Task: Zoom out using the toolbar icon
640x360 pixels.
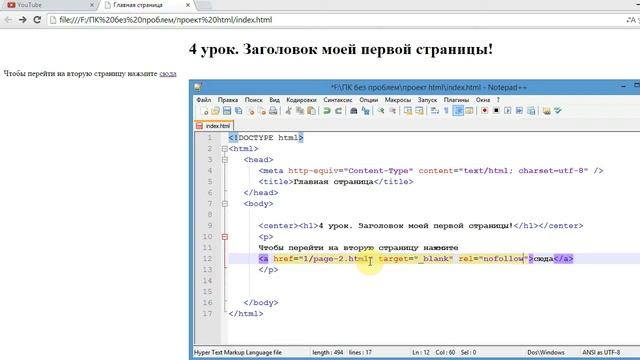Action: [x=392, y=111]
